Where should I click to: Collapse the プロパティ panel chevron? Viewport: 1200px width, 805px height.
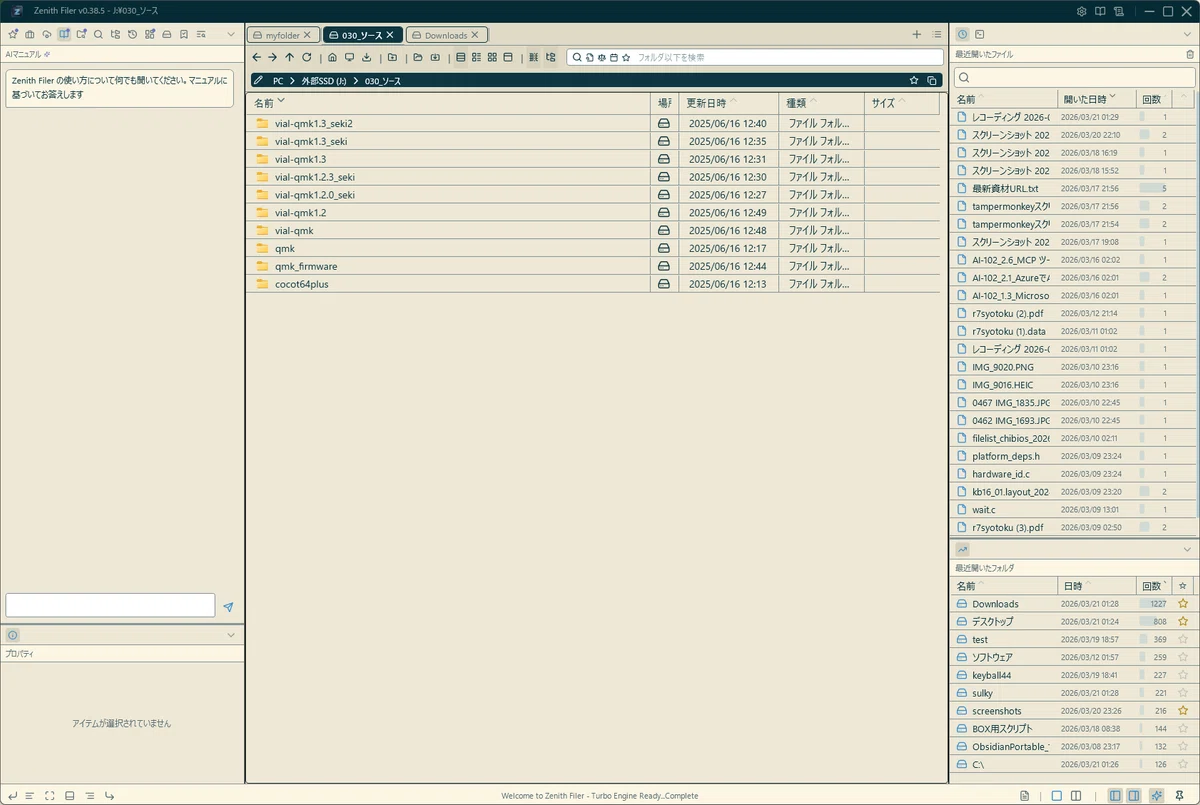tap(231, 635)
